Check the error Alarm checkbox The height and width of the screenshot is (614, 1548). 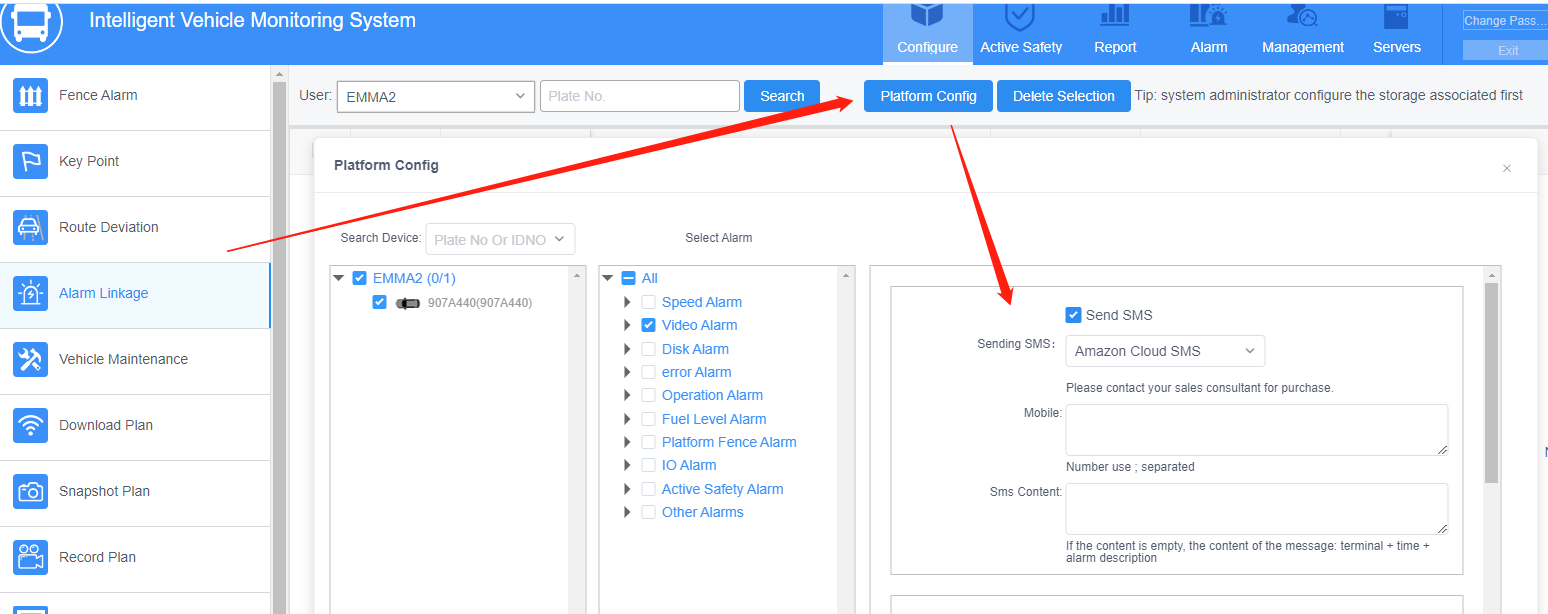point(649,372)
